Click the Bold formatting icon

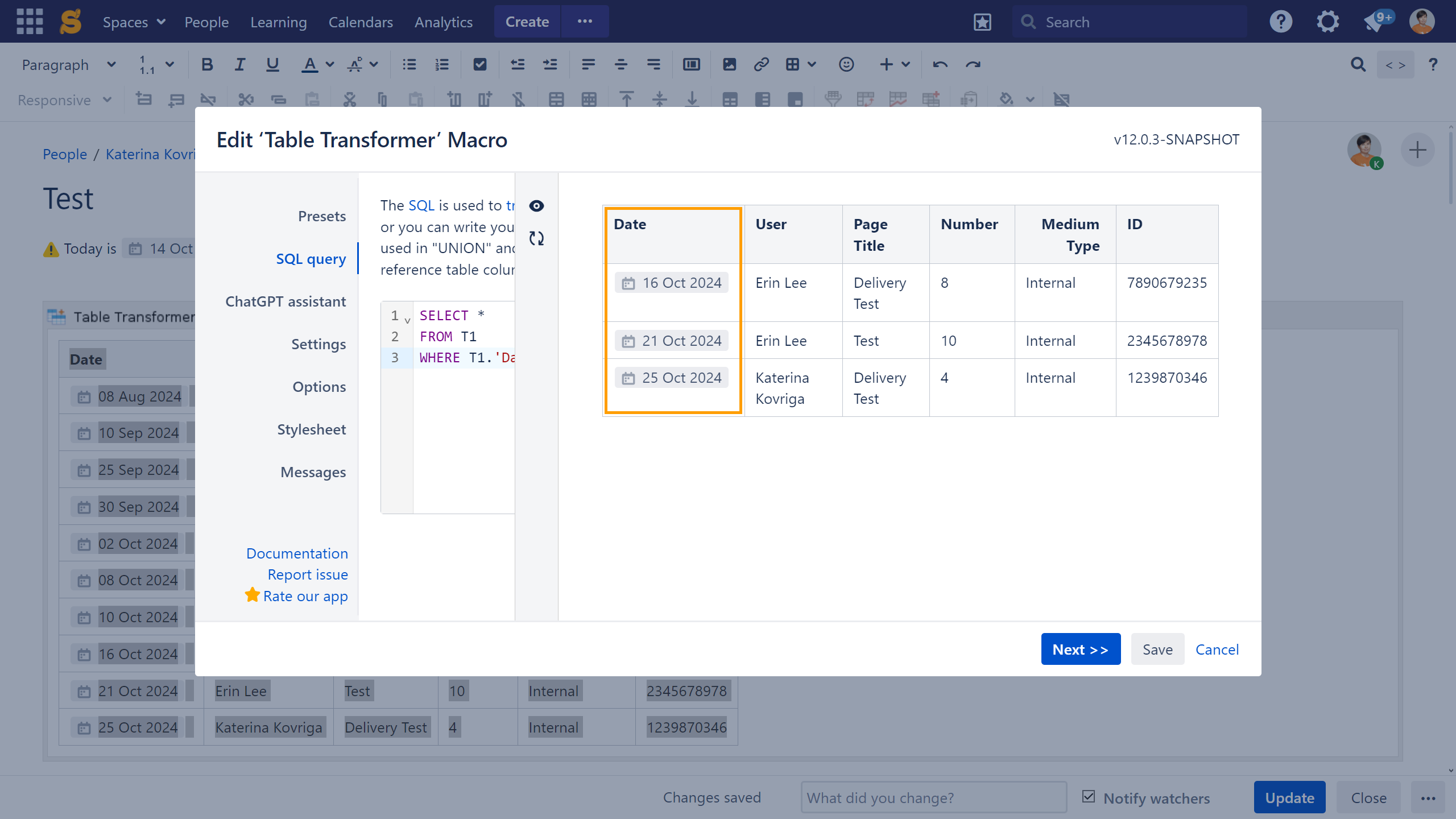pyautogui.click(x=207, y=65)
